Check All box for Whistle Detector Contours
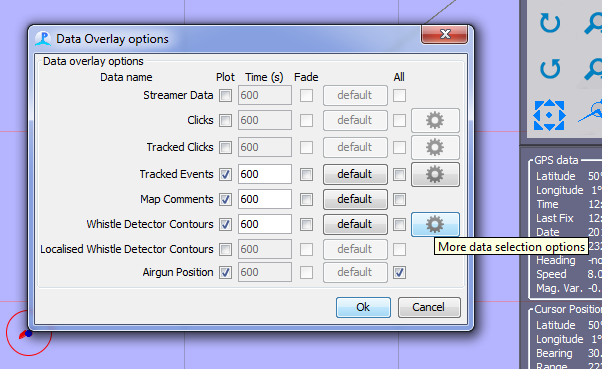602x369 pixels. [399, 225]
